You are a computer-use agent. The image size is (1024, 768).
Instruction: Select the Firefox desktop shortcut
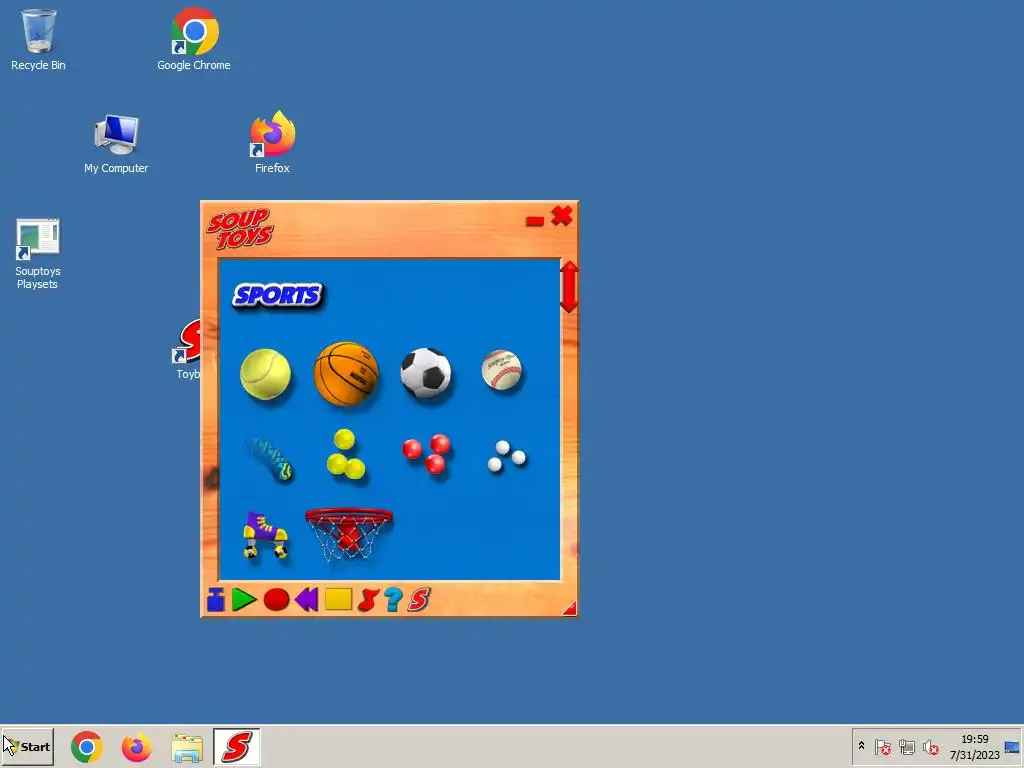(272, 142)
